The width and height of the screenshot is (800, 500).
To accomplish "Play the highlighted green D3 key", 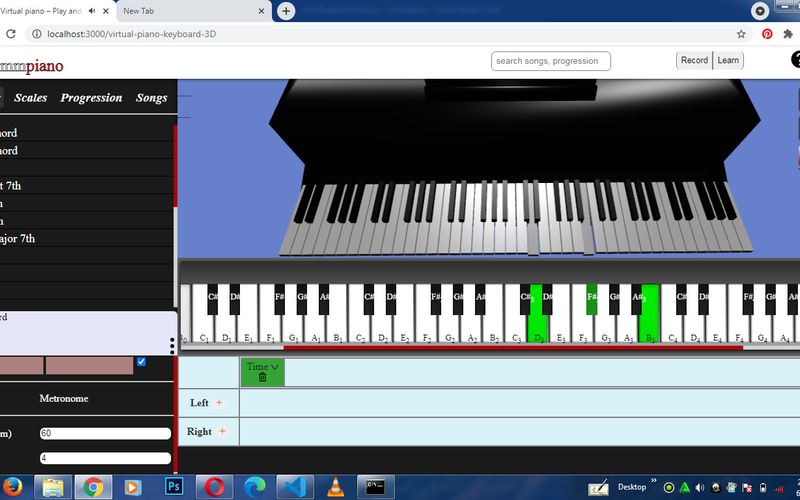I will 538,329.
